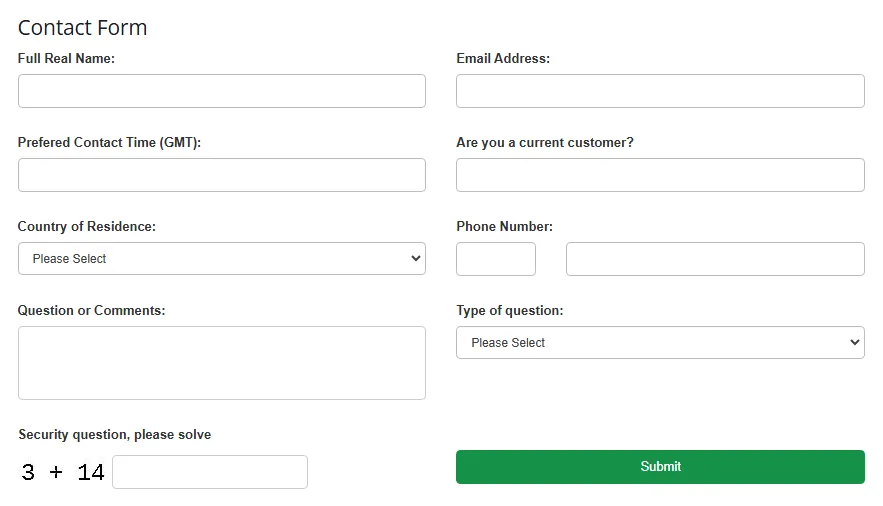Image resolution: width=883 pixels, height=506 pixels.
Task: Click the "3 + 14" captcha text
Action: tap(62, 473)
